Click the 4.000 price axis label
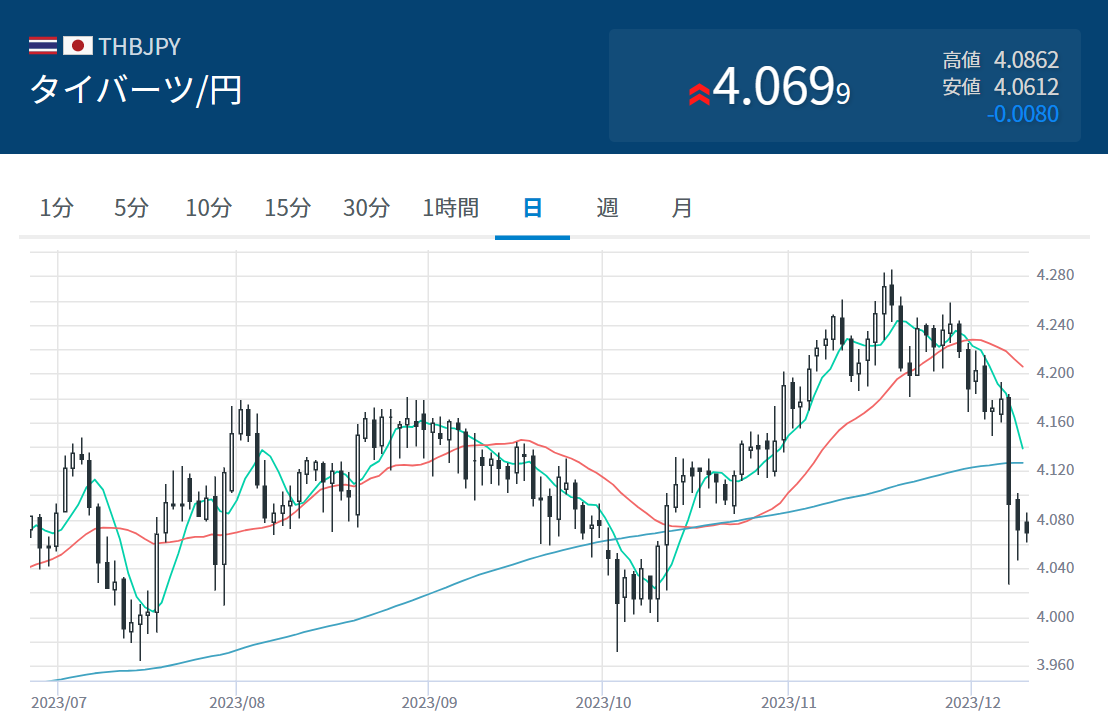 (x=1055, y=617)
